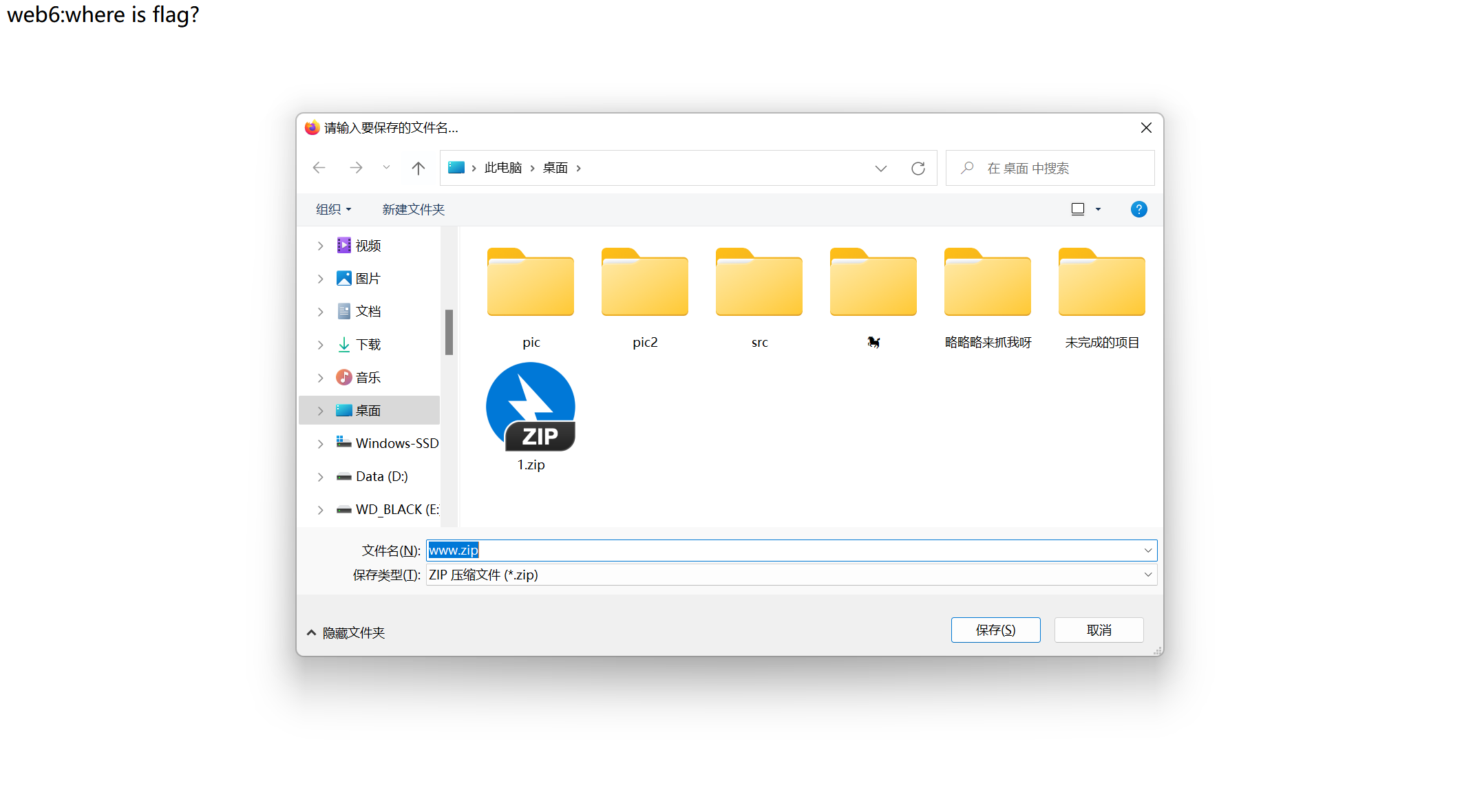Open the help question mark icon
The height and width of the screenshot is (812, 1473).
pos(1138,209)
